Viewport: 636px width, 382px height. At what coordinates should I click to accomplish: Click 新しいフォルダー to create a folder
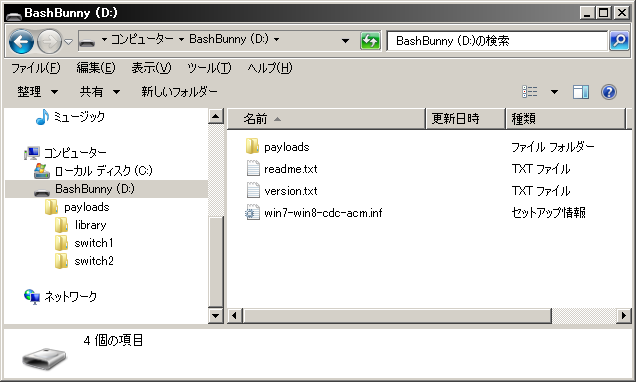click(x=179, y=92)
